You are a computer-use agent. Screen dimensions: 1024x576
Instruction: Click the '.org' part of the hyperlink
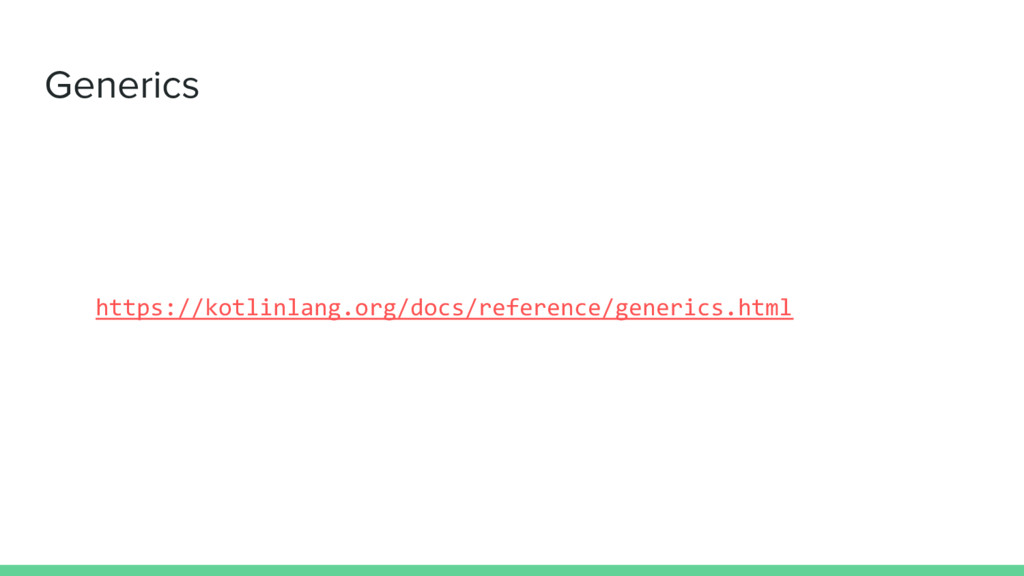[369, 309]
